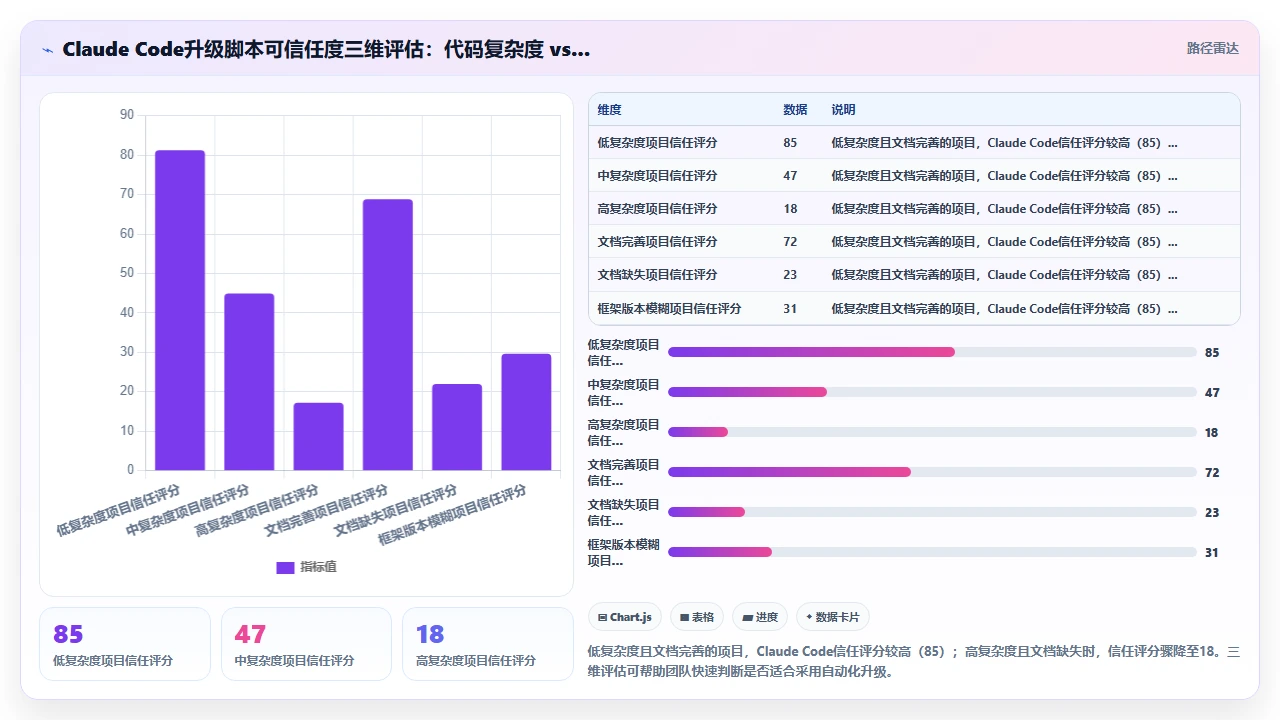This screenshot has height=720, width=1280.
Task: Click the 高复杂度项目信任评分 progress bar
Action: [932, 432]
